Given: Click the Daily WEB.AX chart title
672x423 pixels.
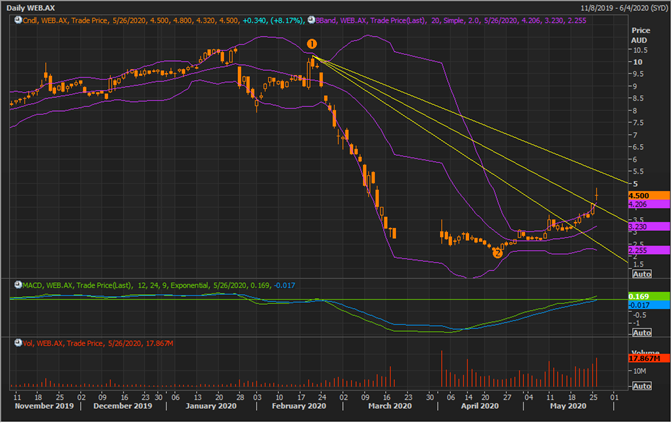Looking at the screenshot, I should click(30, 8).
